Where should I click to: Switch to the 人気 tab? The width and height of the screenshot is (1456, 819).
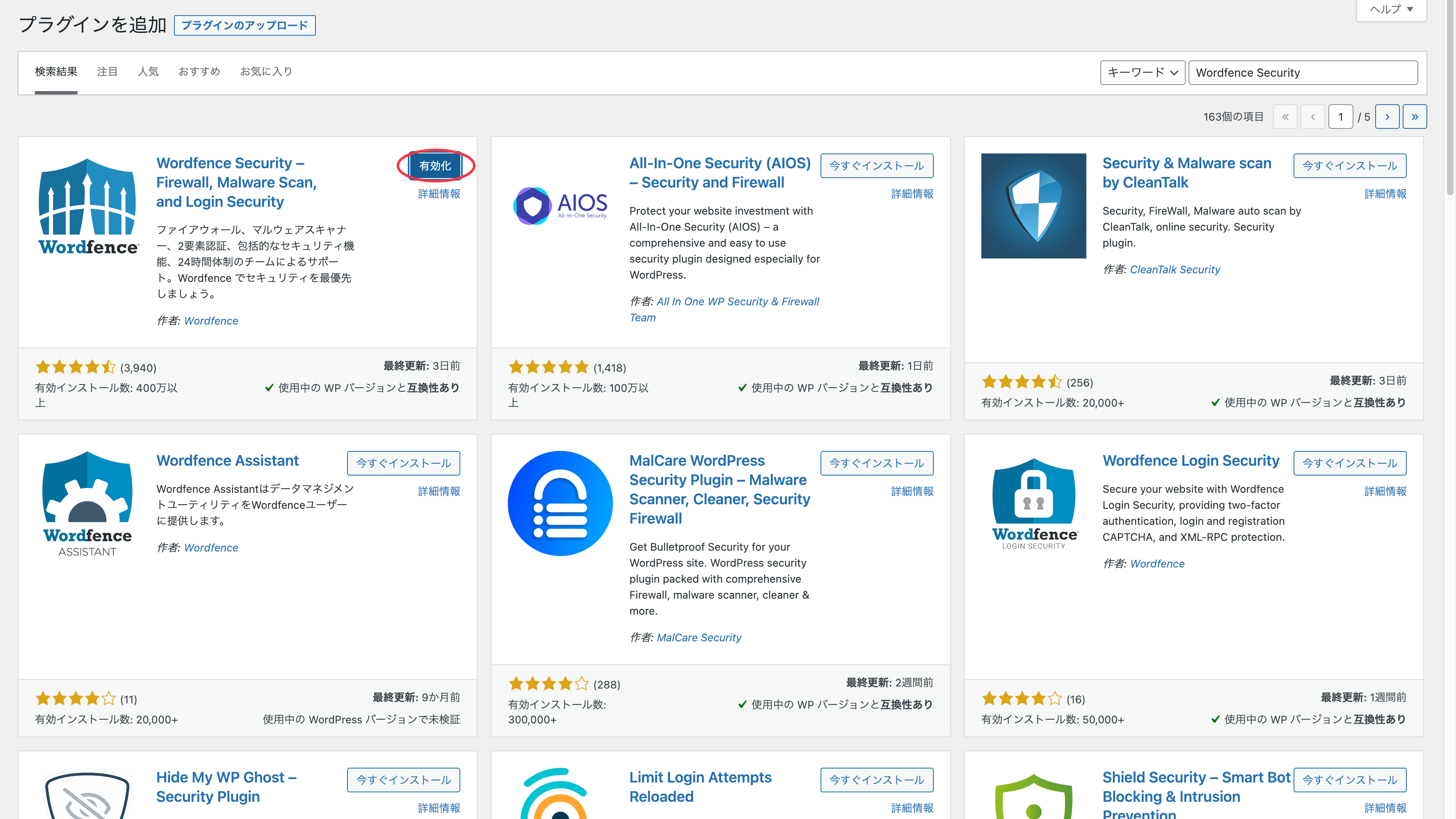click(x=148, y=71)
